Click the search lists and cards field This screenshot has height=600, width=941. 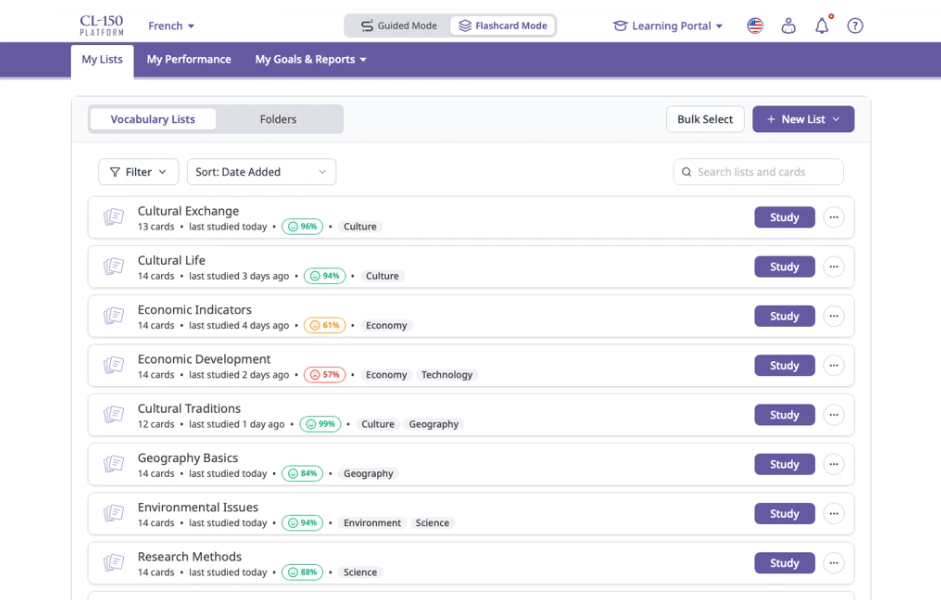(760, 172)
